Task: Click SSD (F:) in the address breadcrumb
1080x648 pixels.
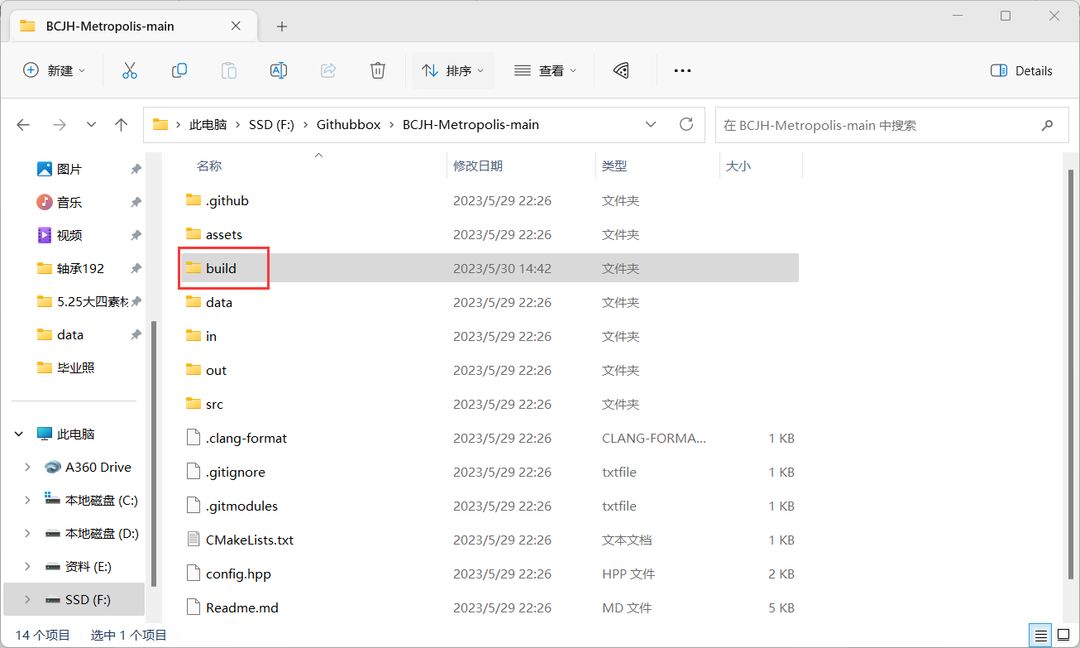Action: click(x=271, y=125)
